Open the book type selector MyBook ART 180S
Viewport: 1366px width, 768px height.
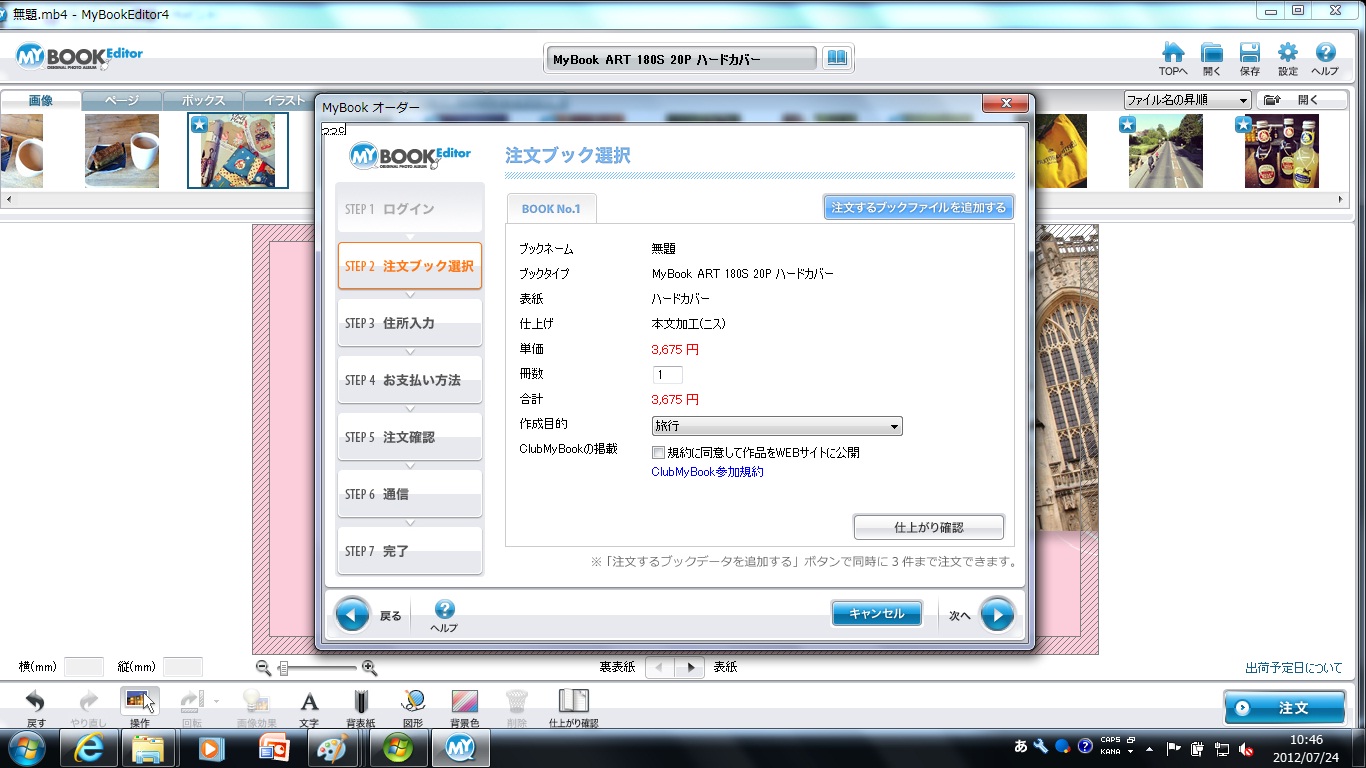680,59
